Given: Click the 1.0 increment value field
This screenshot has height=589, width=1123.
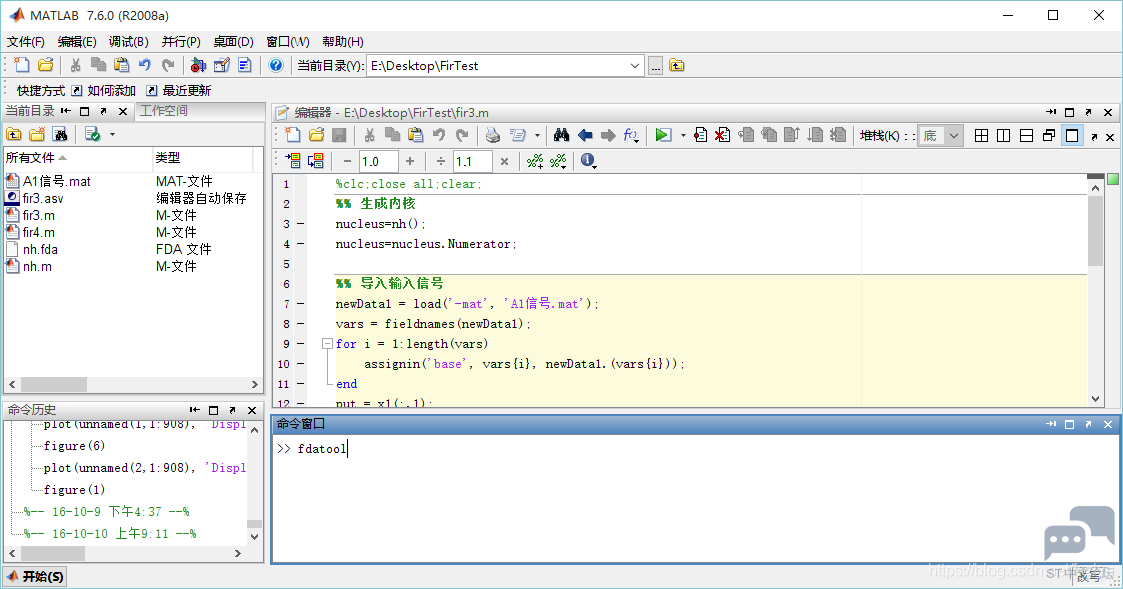Looking at the screenshot, I should (377, 161).
